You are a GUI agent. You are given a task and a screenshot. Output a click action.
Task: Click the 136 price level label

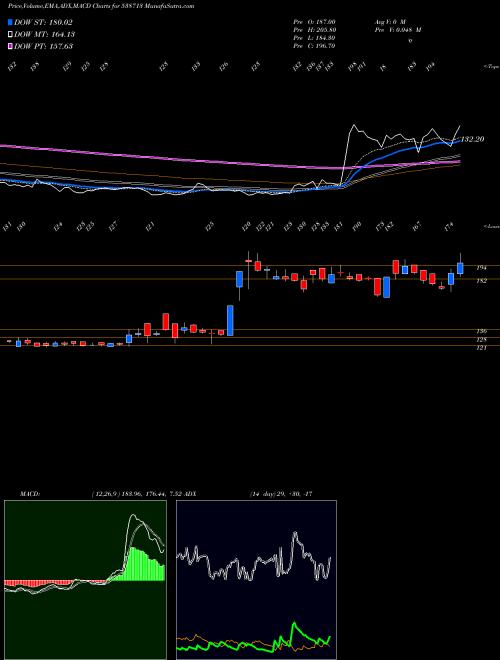point(481,331)
